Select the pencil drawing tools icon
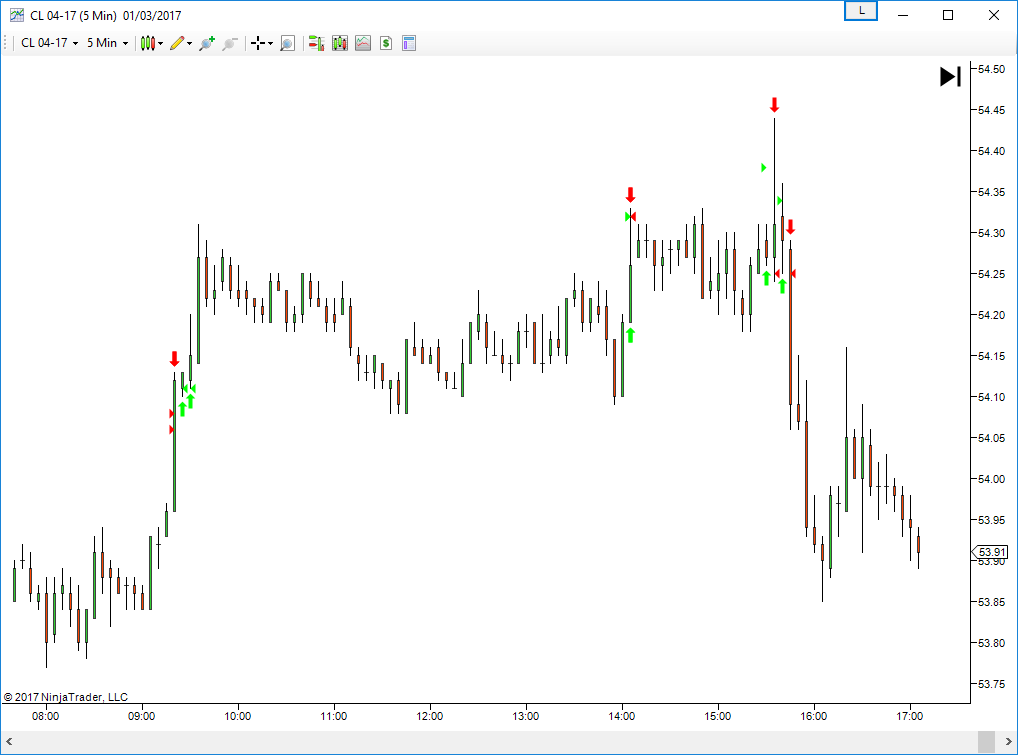 [x=177, y=43]
